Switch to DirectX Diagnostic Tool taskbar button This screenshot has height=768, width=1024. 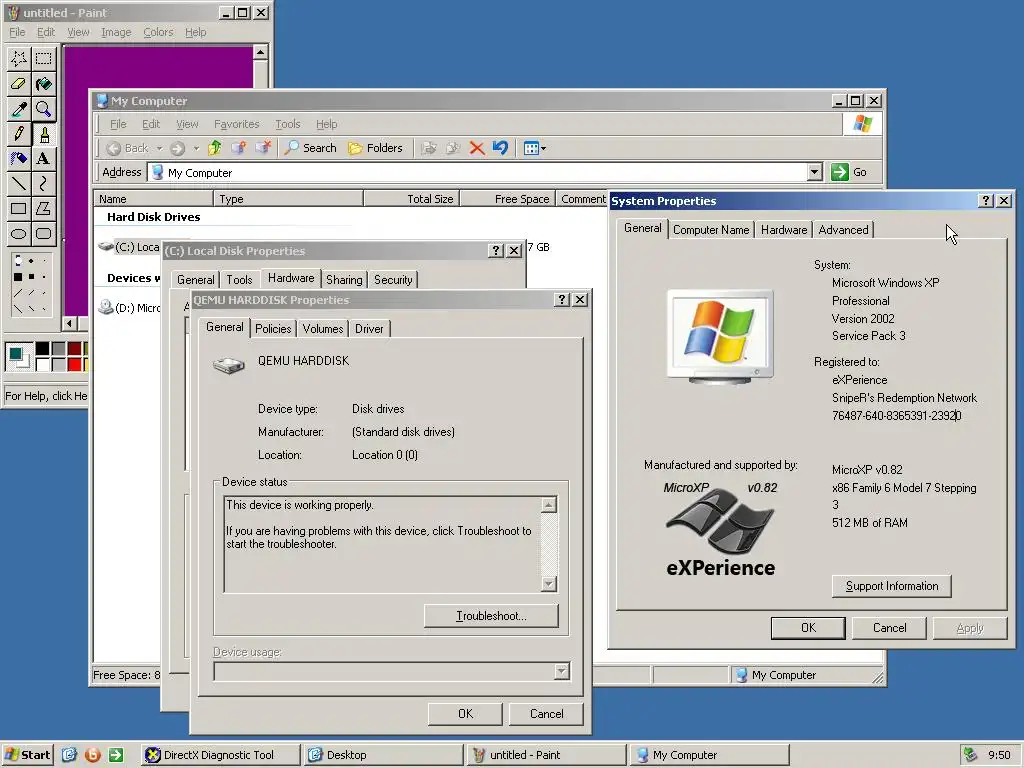[219, 755]
